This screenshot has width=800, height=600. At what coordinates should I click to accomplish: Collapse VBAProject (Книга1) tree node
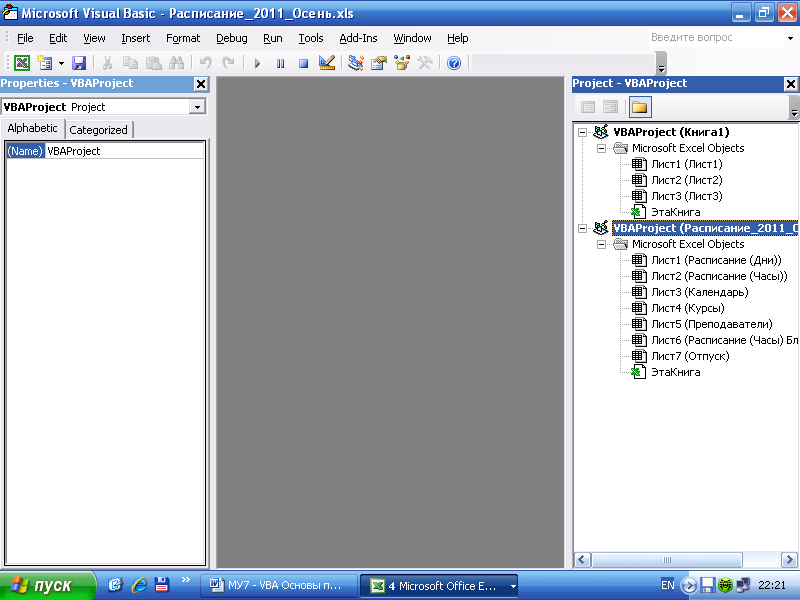click(582, 133)
